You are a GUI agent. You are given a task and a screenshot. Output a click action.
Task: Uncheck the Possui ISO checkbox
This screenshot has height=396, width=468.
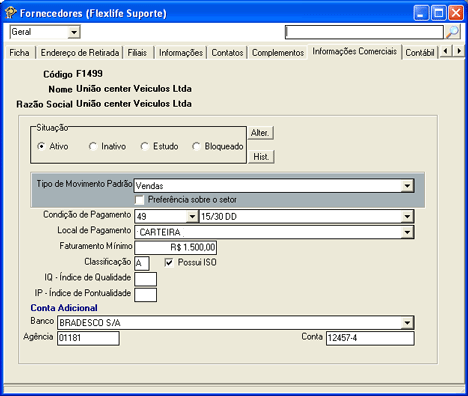tap(169, 263)
